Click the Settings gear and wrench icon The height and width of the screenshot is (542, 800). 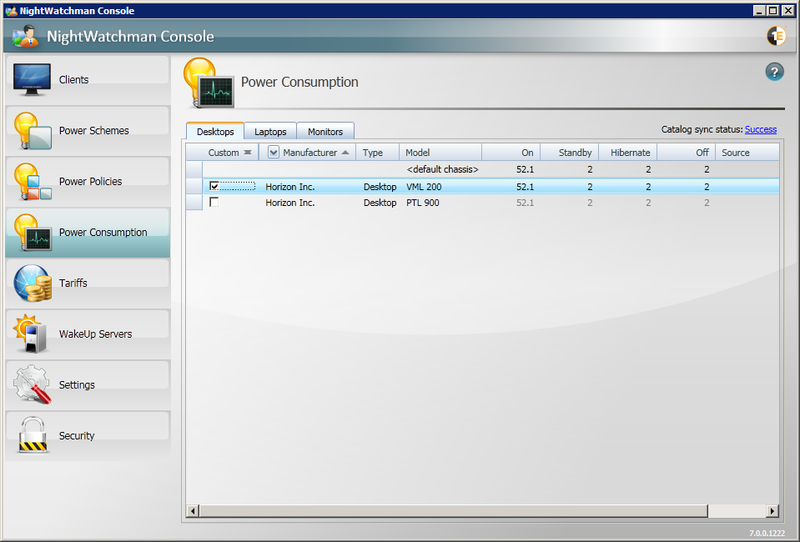[31, 385]
